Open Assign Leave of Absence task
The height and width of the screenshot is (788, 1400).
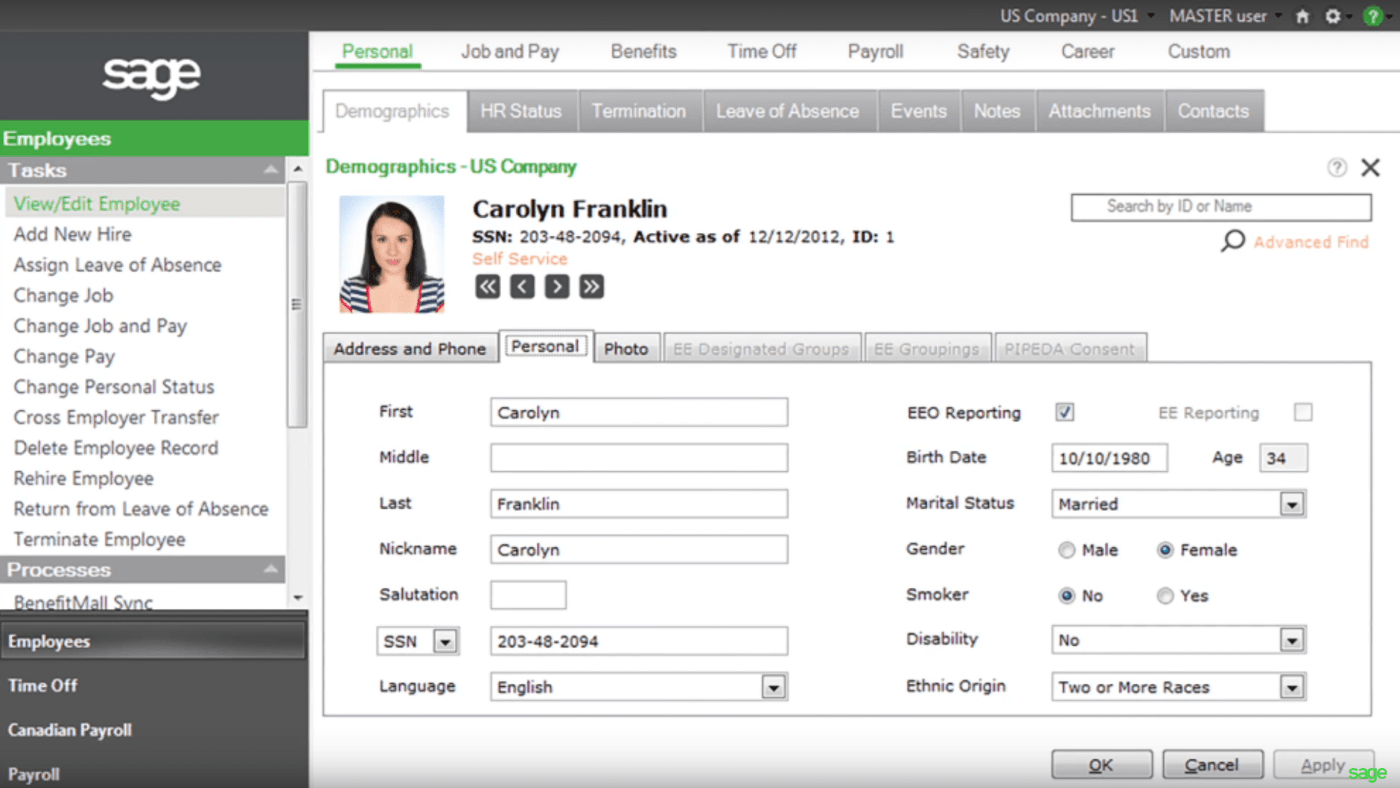click(118, 265)
